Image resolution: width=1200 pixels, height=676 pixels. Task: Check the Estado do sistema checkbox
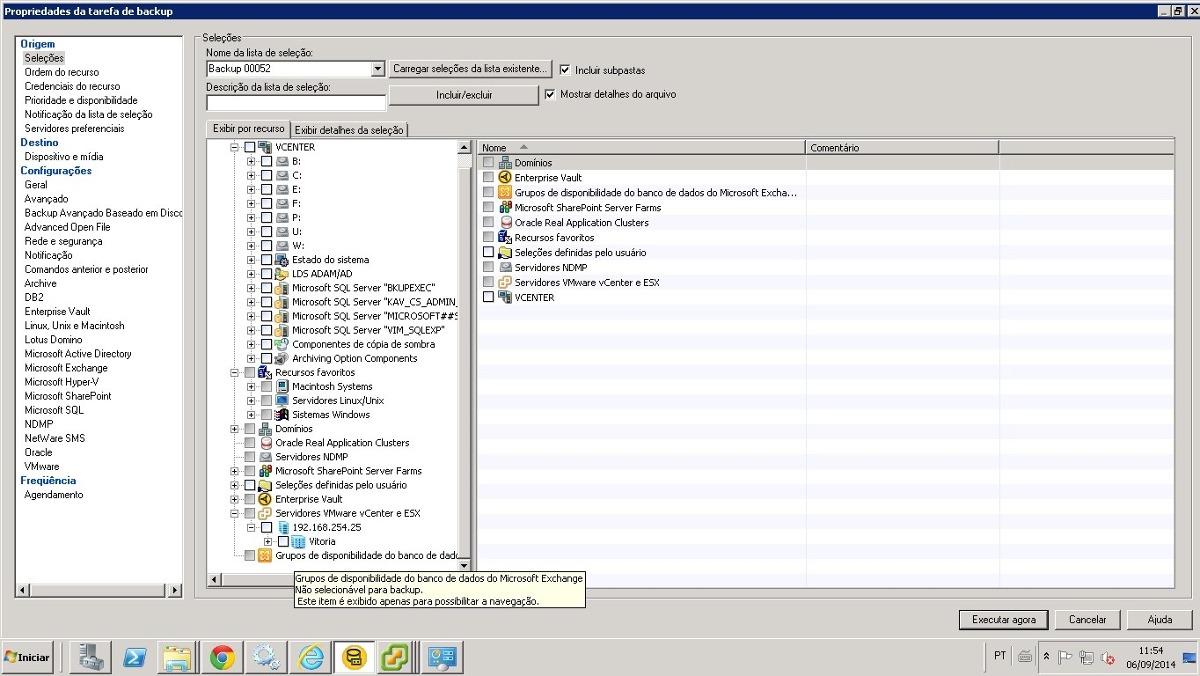[266, 260]
